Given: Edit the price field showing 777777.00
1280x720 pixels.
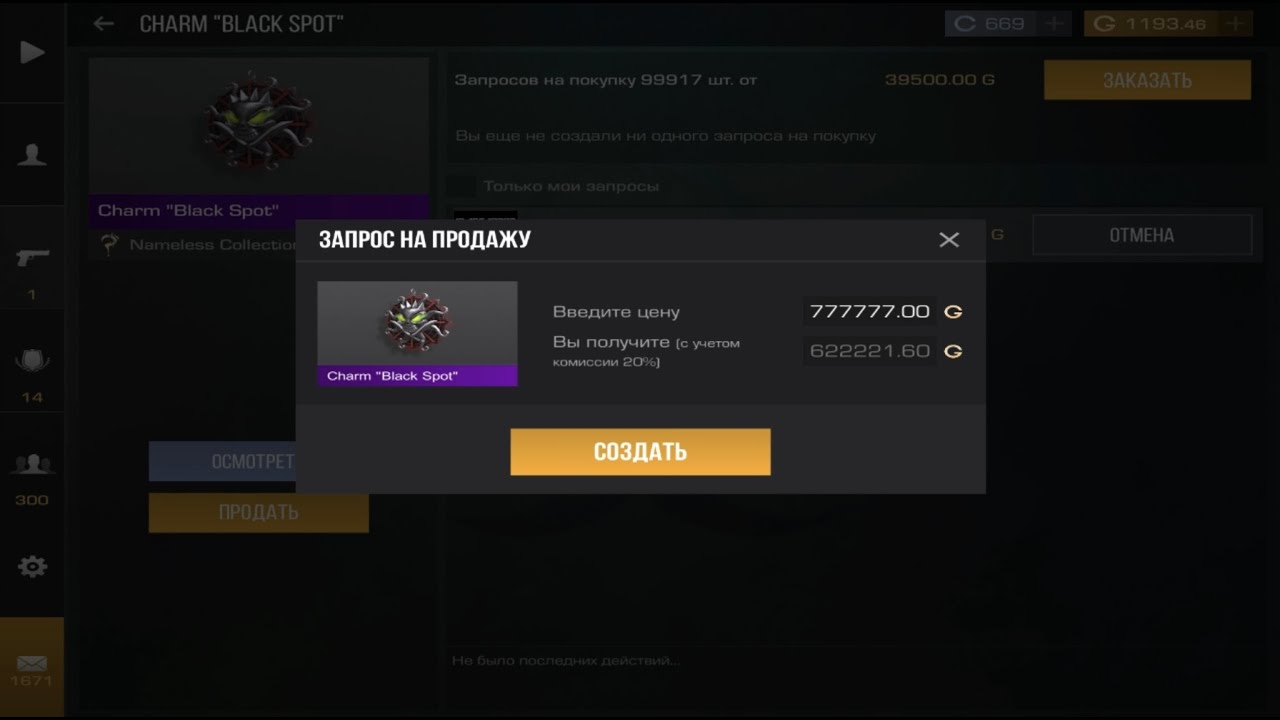Looking at the screenshot, I should [870, 312].
